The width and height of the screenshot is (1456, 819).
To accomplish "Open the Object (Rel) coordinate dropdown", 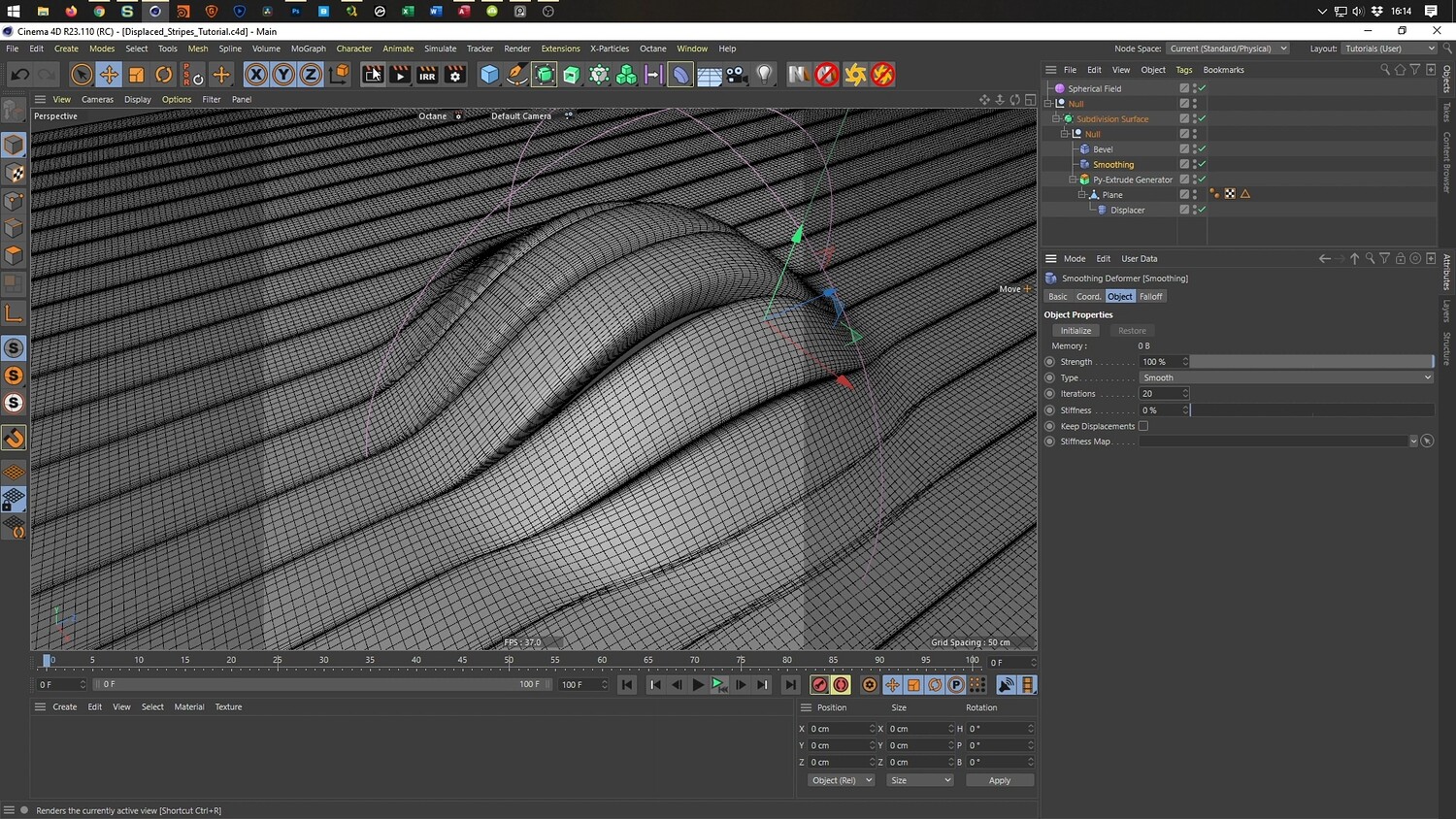I will tap(841, 780).
